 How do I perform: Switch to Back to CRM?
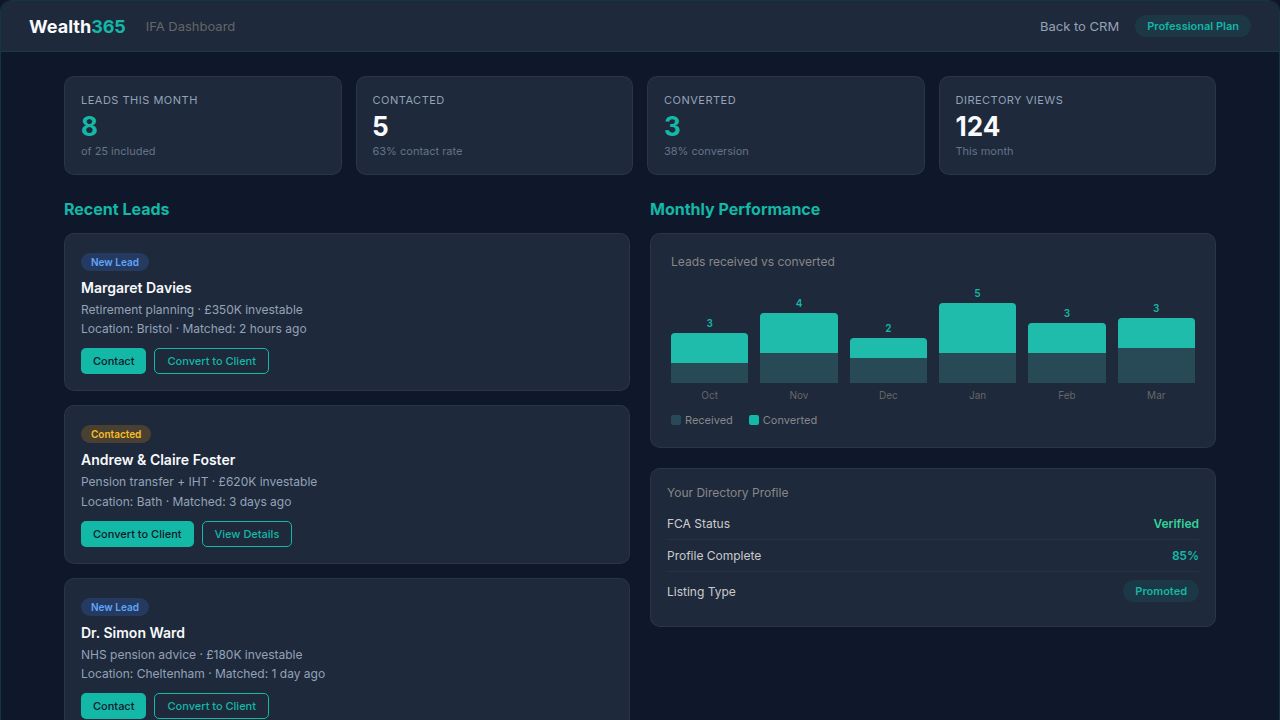tap(1079, 26)
